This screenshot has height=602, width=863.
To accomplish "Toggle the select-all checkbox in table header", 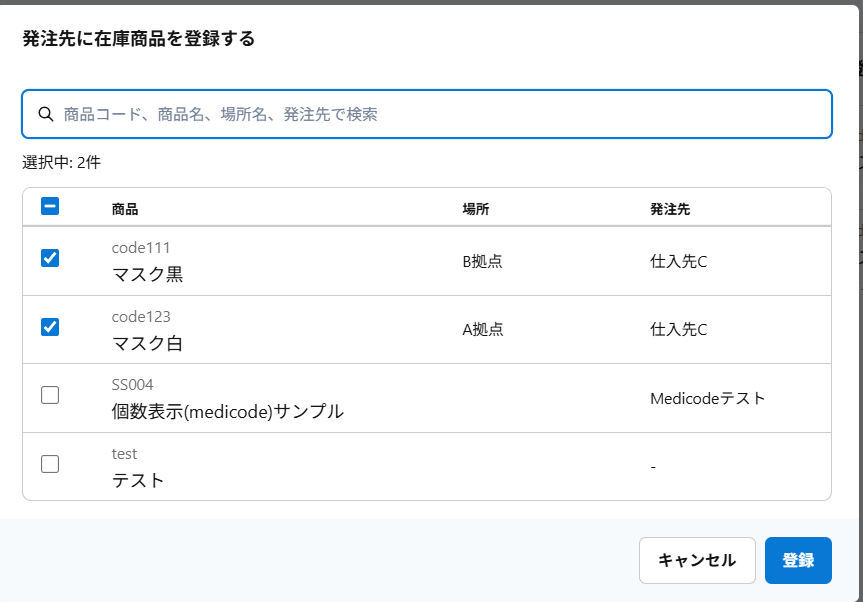I will click(50, 206).
